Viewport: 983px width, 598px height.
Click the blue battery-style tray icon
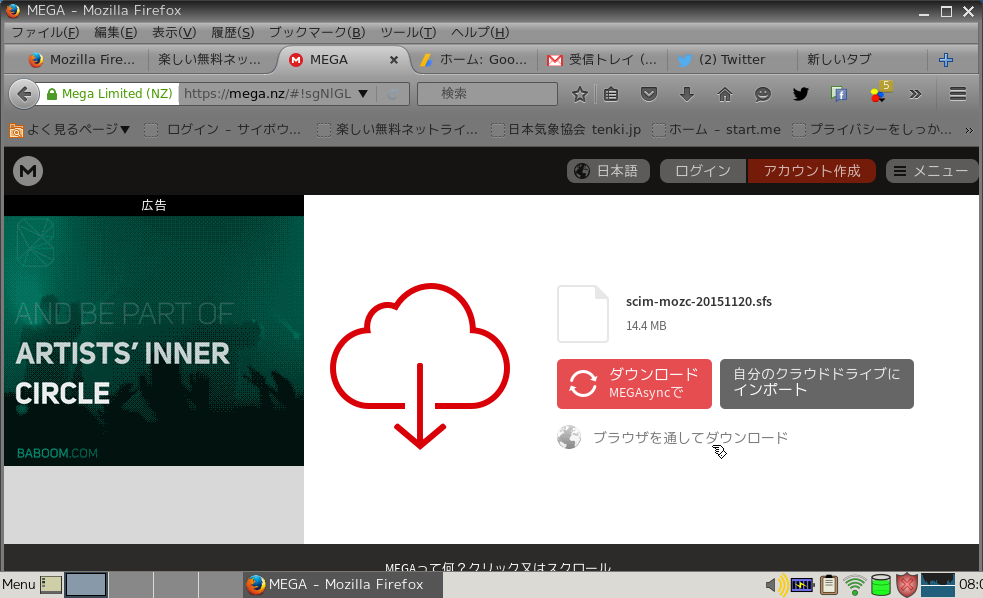click(802, 585)
